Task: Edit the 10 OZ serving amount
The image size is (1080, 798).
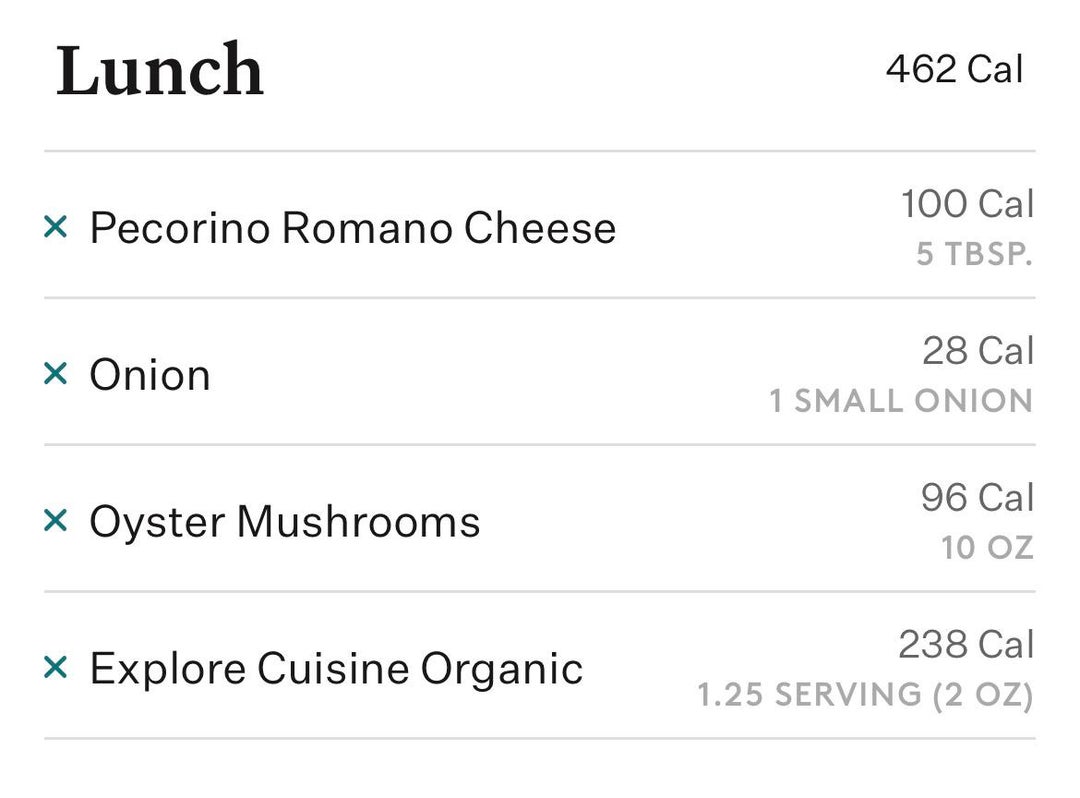Action: coord(986,548)
